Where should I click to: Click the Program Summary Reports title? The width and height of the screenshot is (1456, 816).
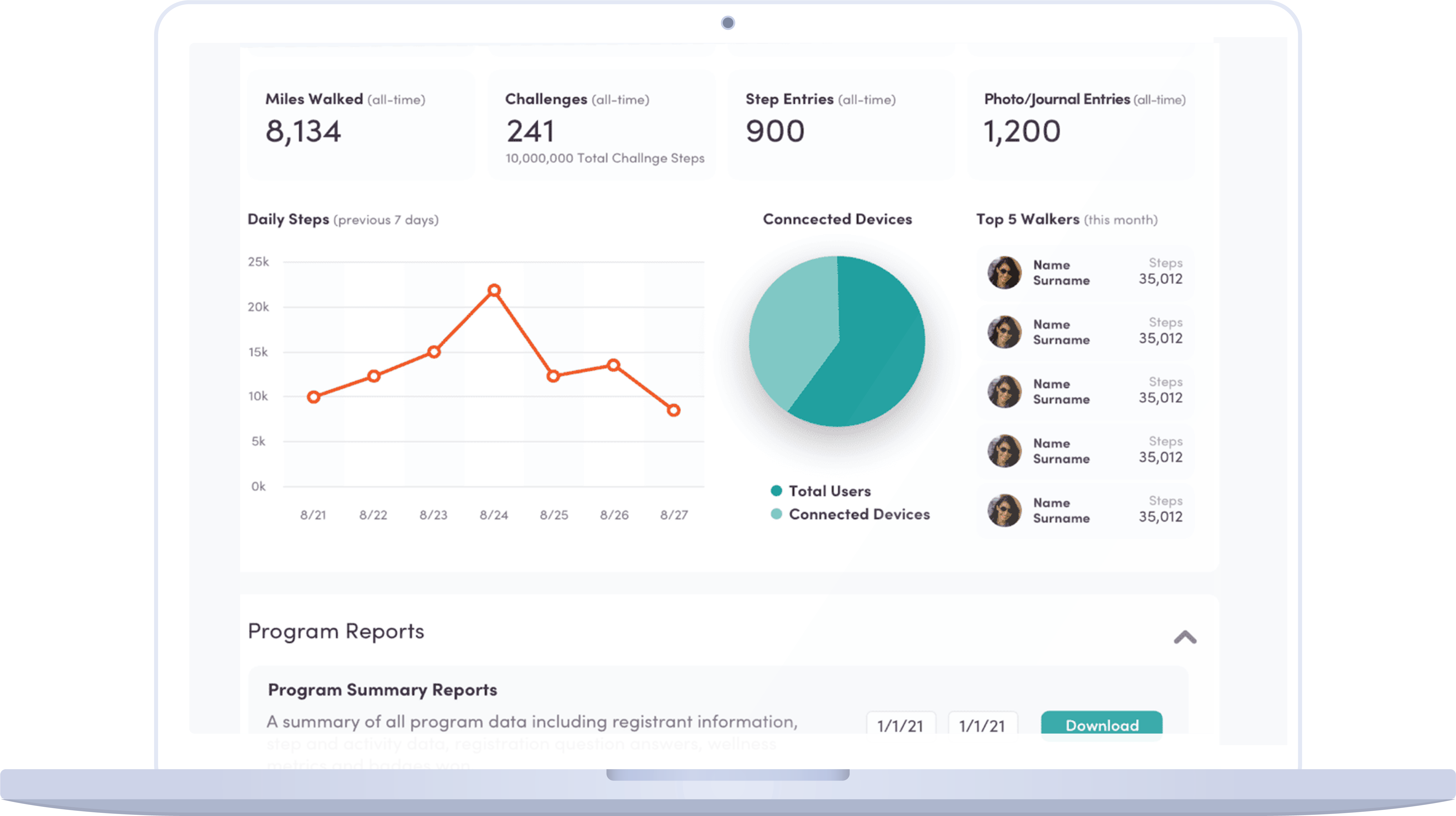(382, 690)
